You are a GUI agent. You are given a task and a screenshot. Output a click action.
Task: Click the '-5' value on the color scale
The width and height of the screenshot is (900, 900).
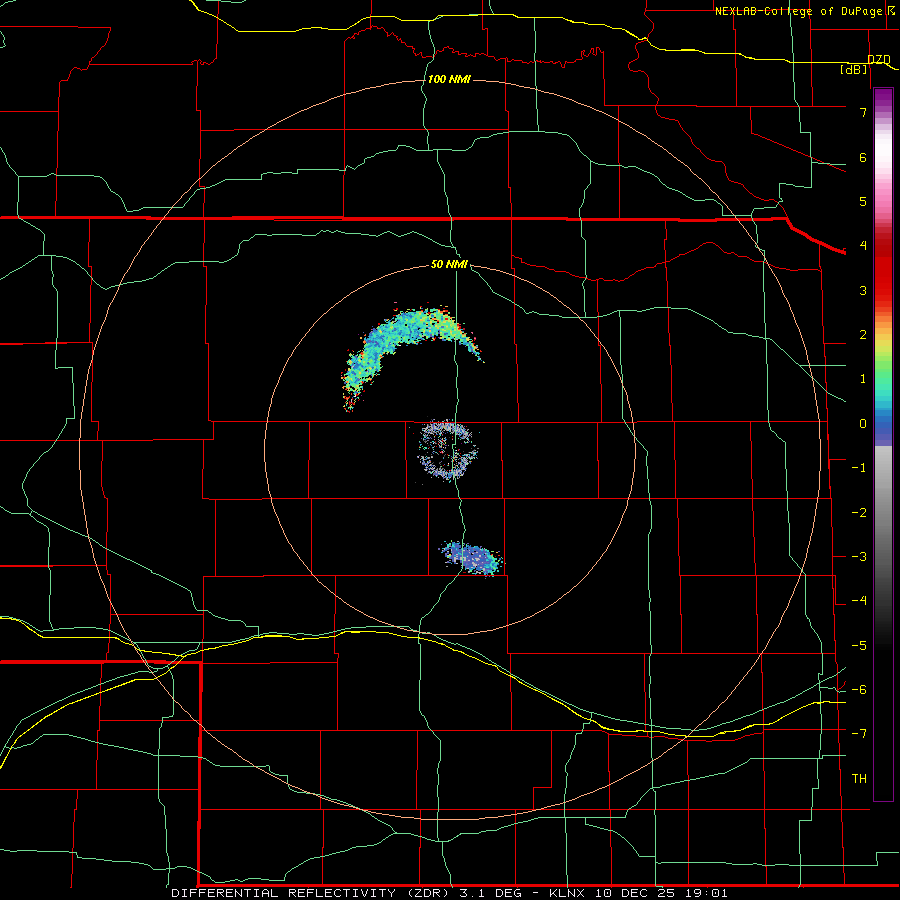859,646
